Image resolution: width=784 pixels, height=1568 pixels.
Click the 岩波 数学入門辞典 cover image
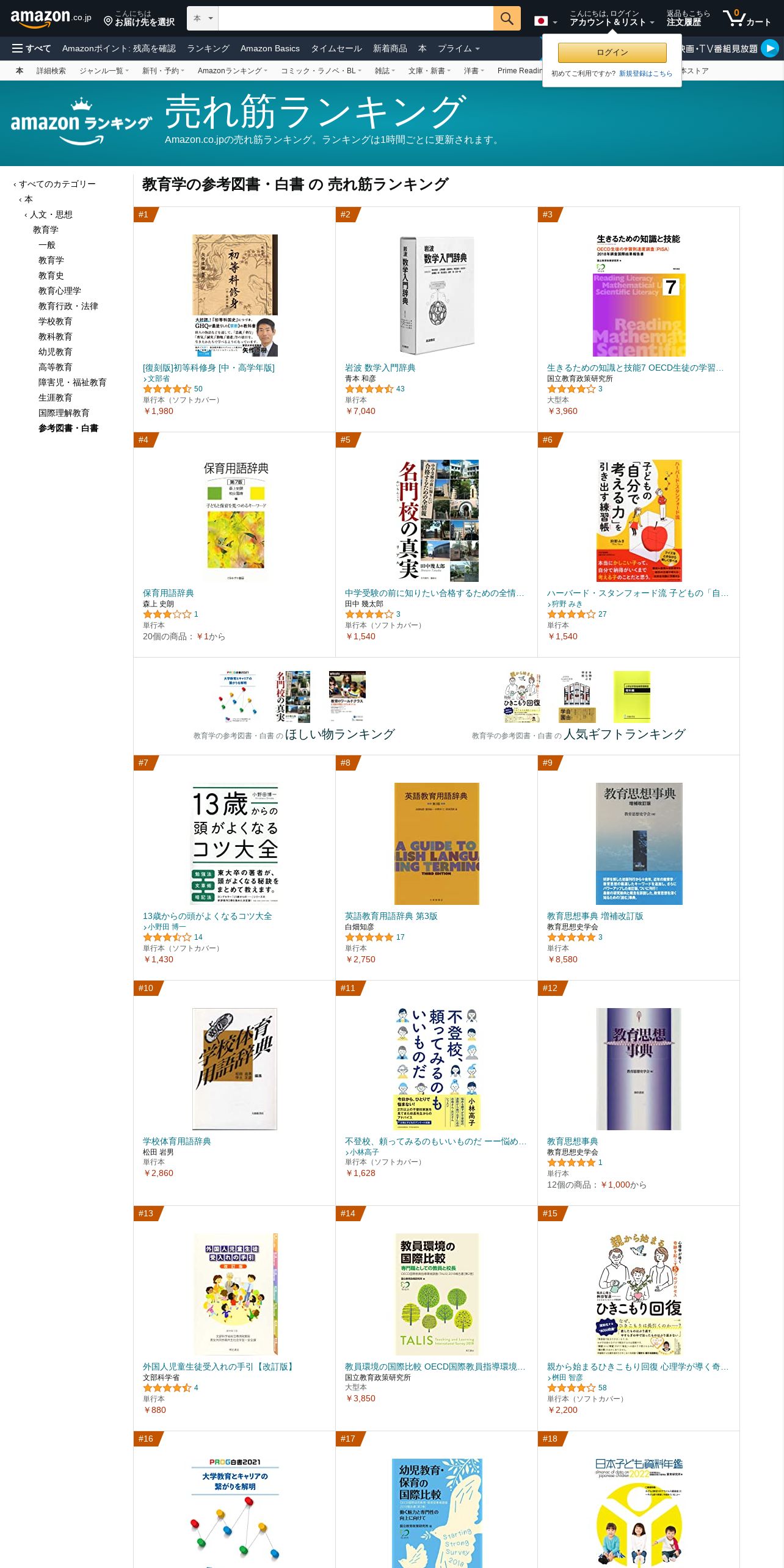tap(437, 296)
